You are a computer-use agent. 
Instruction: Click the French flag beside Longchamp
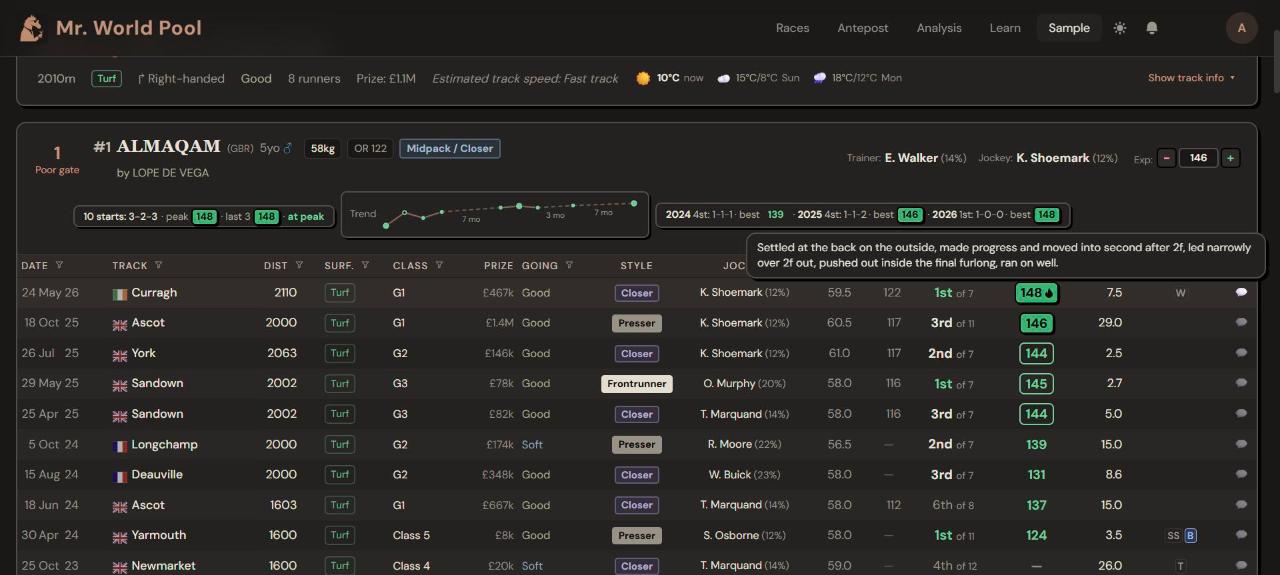(120, 445)
